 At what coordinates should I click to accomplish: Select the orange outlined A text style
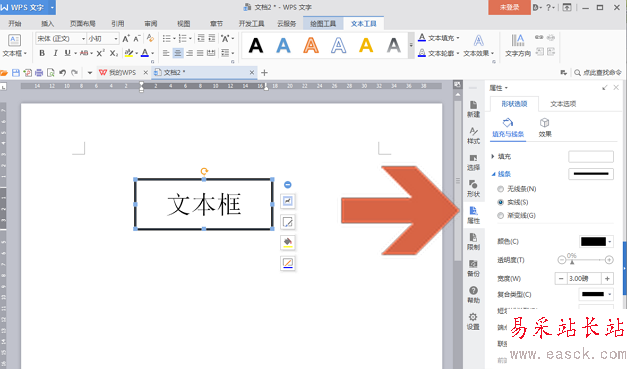tap(311, 46)
